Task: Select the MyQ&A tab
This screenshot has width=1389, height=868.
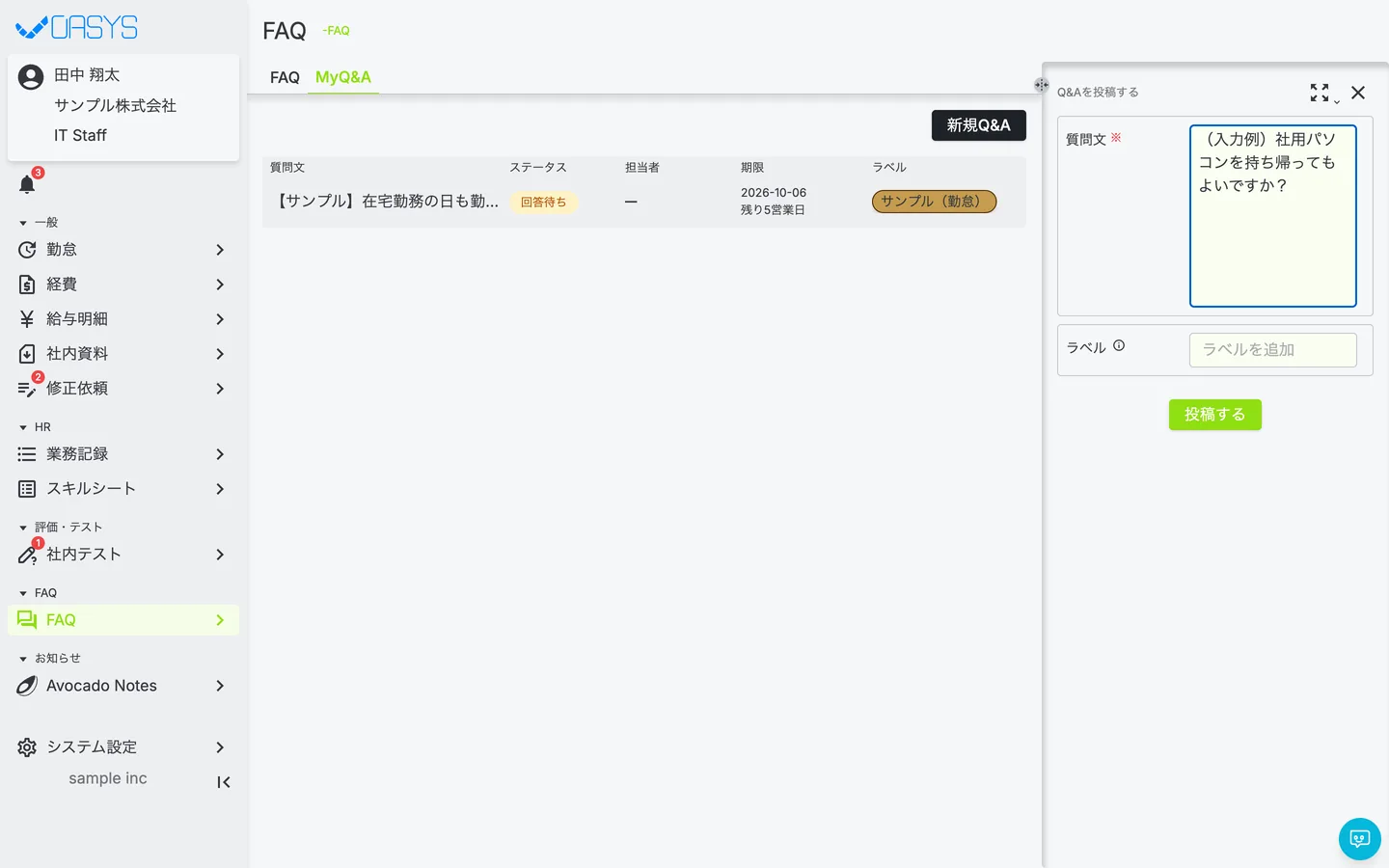Action: [x=343, y=77]
